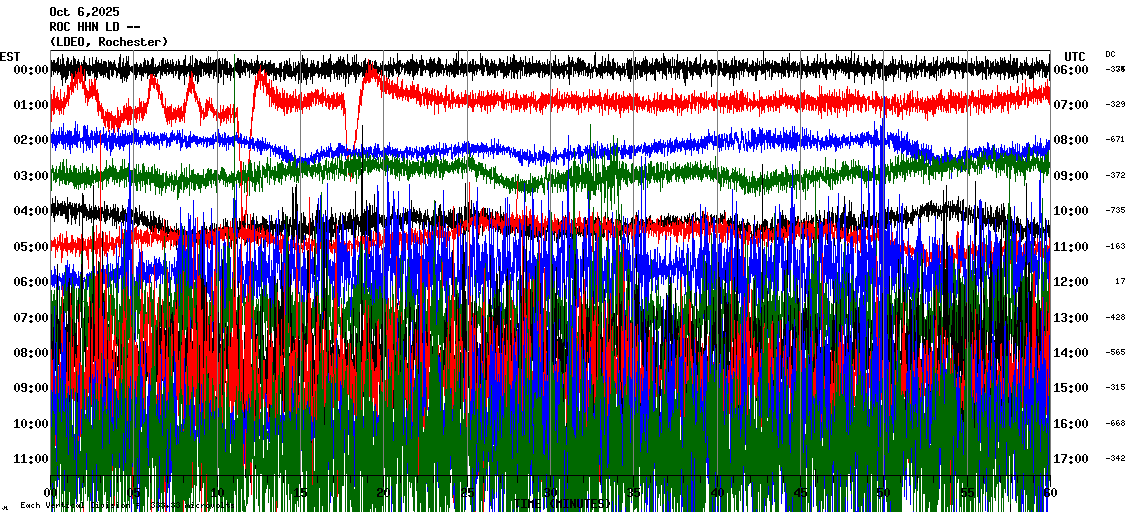Click the 60 minute tick label

[1047, 493]
